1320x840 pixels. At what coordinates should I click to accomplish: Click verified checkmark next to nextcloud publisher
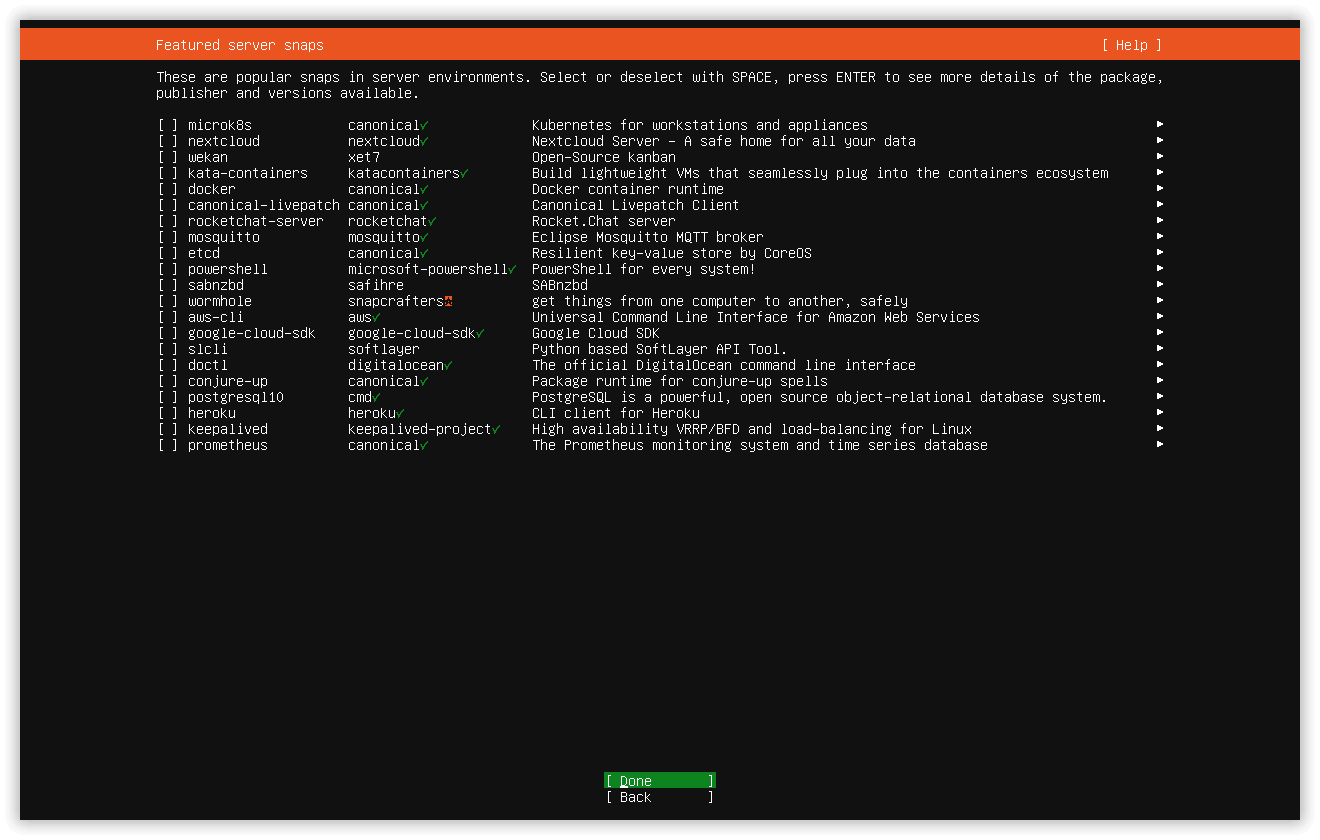pos(424,141)
